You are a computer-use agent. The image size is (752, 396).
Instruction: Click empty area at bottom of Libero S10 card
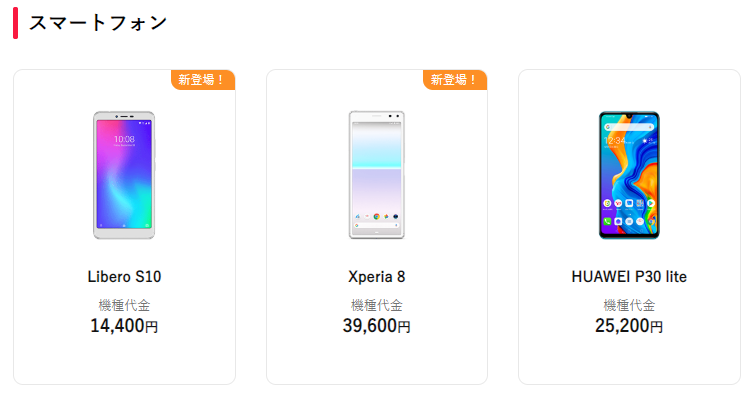pyautogui.click(x=124, y=361)
